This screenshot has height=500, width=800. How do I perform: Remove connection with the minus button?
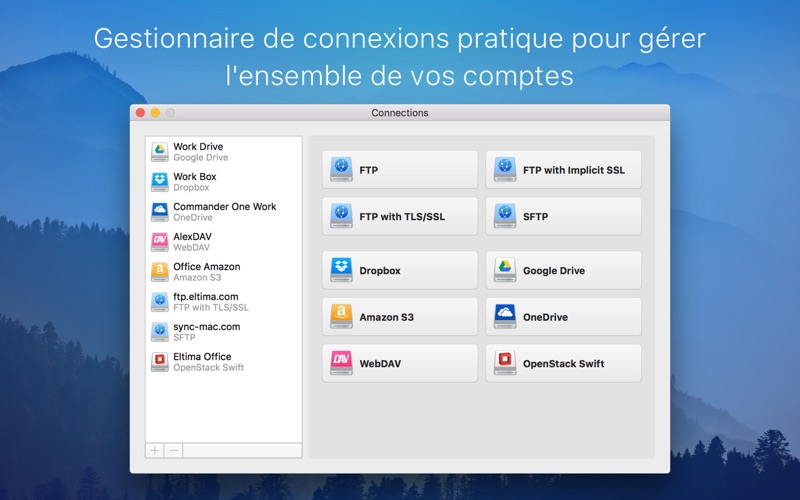click(173, 451)
